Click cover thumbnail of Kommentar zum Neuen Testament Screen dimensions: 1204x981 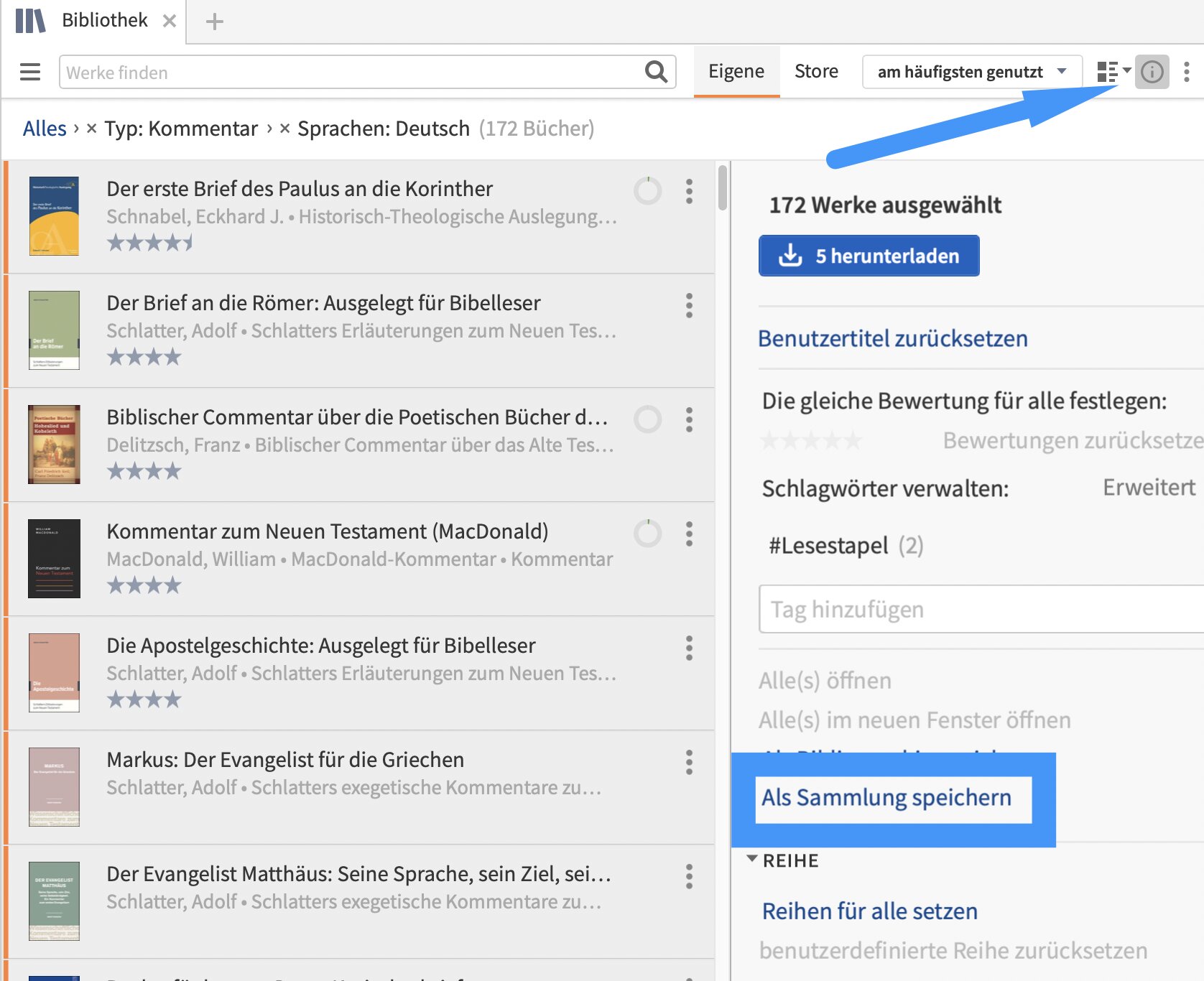pyautogui.click(x=54, y=559)
